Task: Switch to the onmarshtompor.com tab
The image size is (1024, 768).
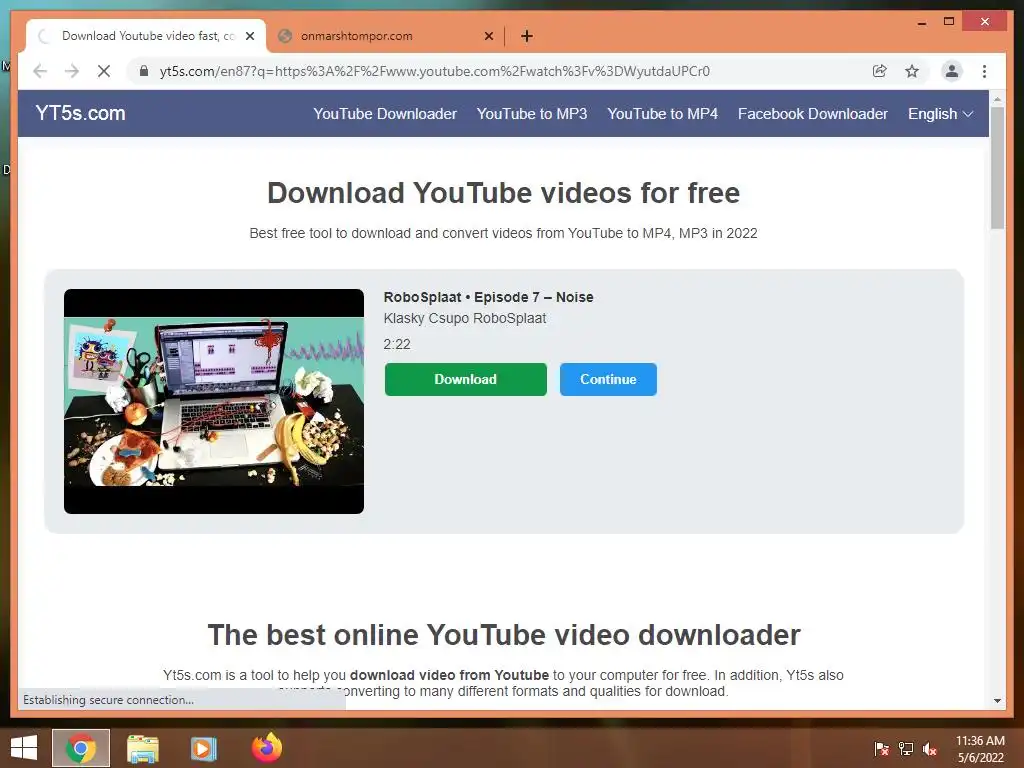Action: click(x=385, y=36)
